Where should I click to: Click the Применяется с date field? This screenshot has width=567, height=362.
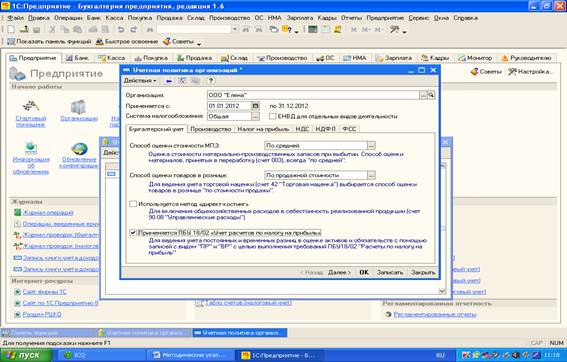click(229, 106)
